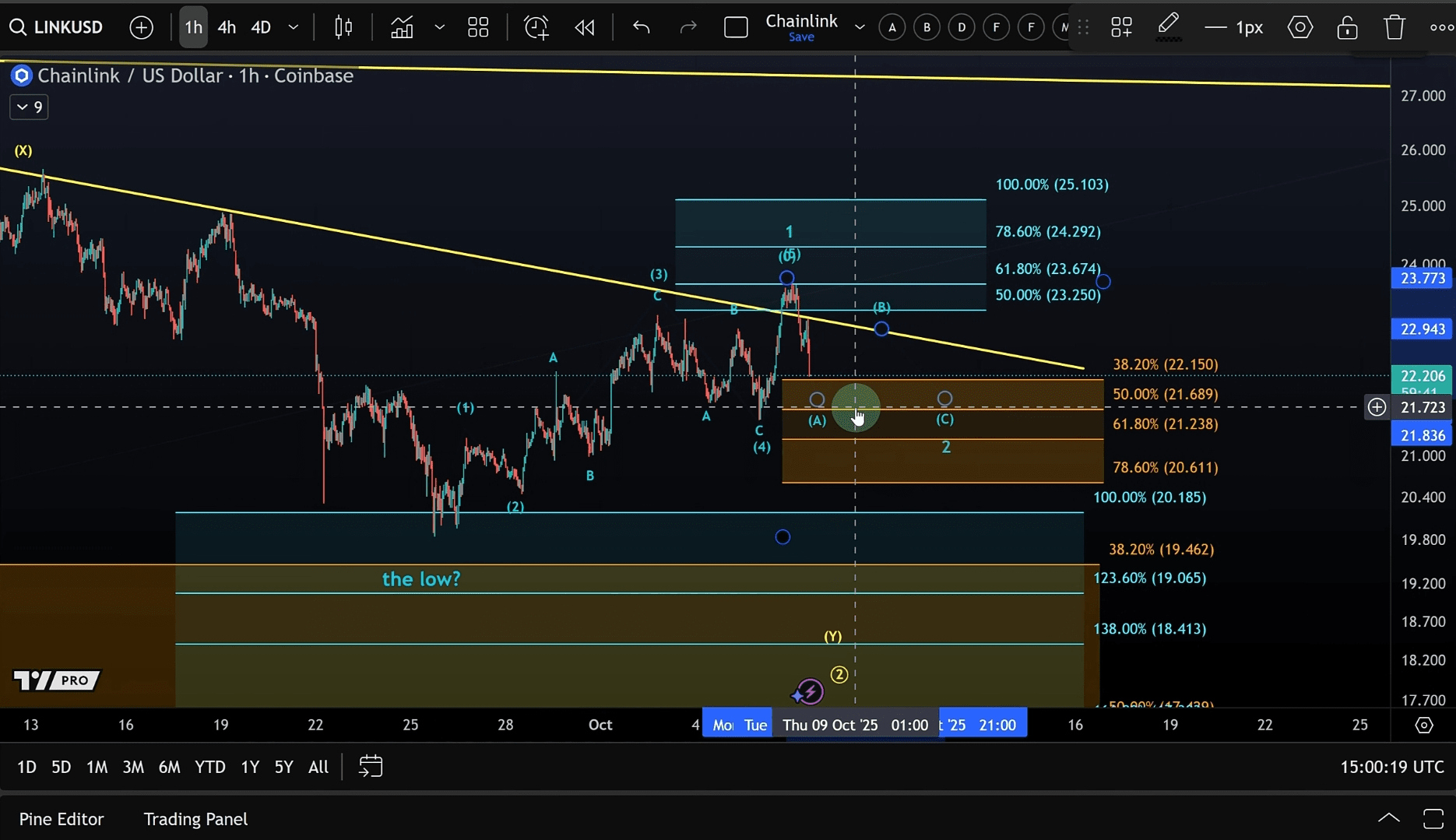Load quick layout D
Viewport: 1456px width, 840px height.
(962, 27)
